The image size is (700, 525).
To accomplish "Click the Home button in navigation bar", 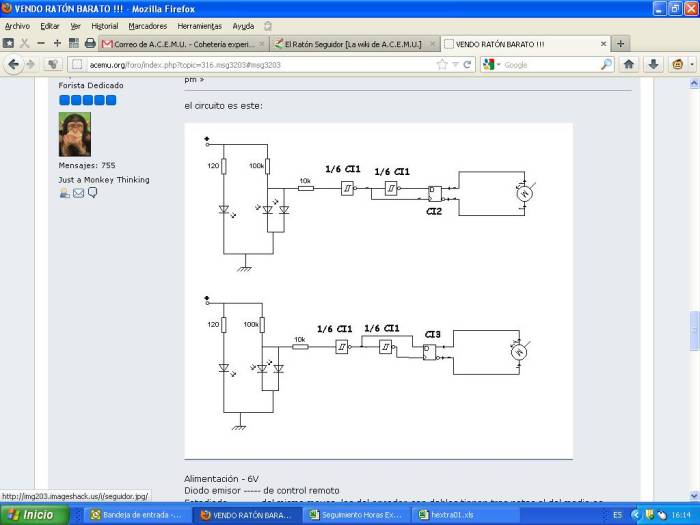I will [x=629, y=64].
